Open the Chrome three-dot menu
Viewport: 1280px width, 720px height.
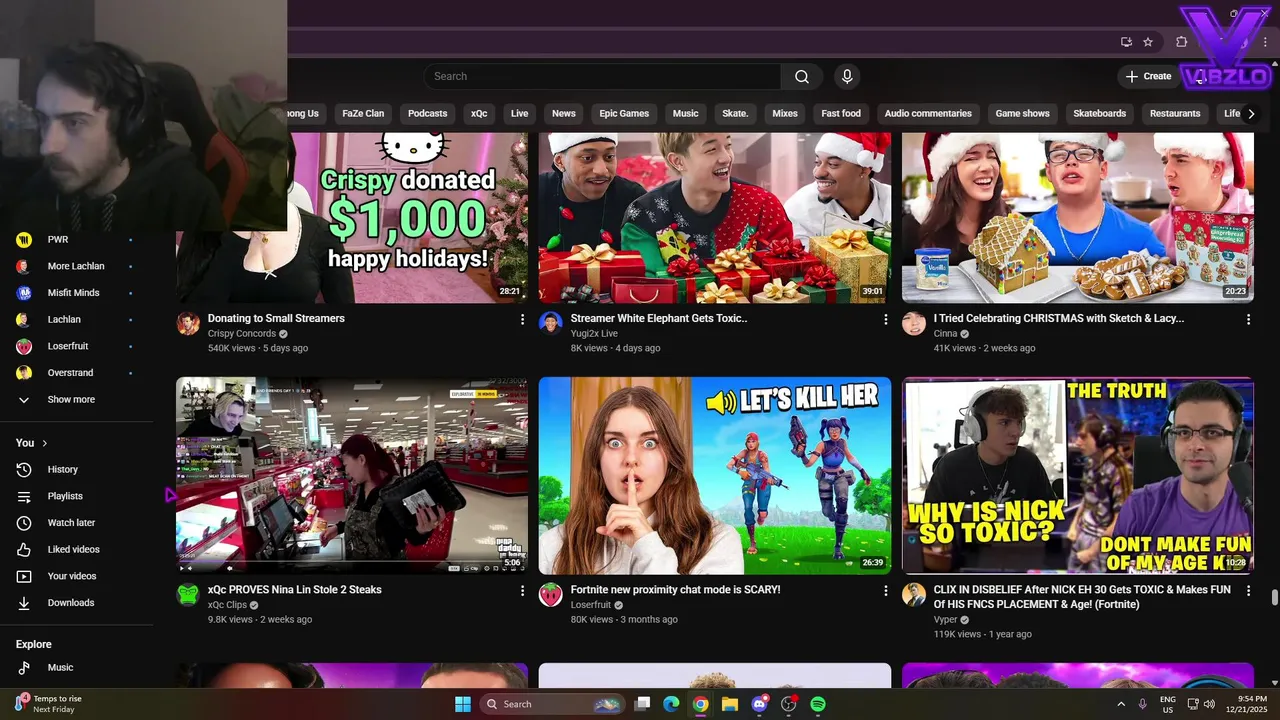(x=1265, y=42)
